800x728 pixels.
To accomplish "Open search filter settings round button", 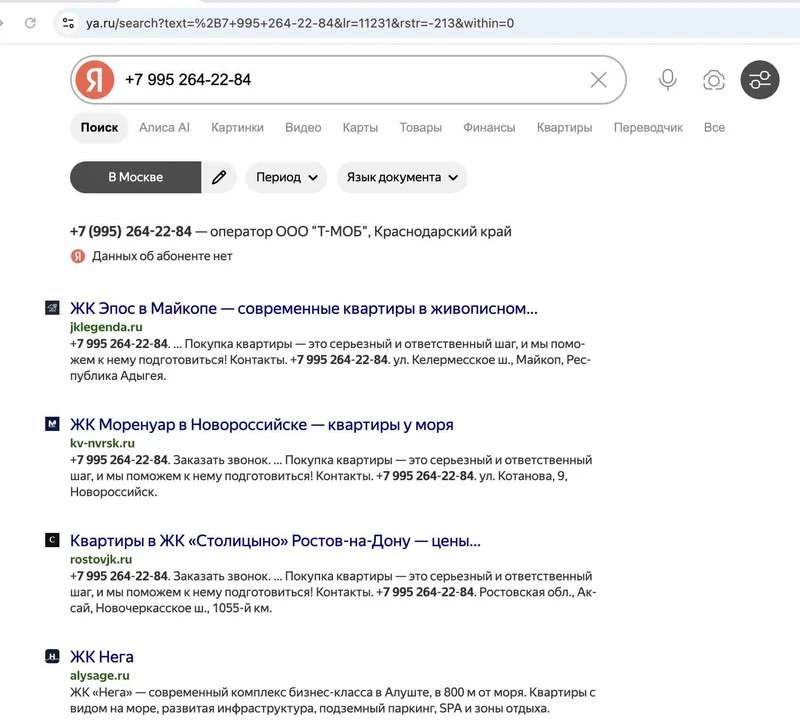I will point(760,80).
